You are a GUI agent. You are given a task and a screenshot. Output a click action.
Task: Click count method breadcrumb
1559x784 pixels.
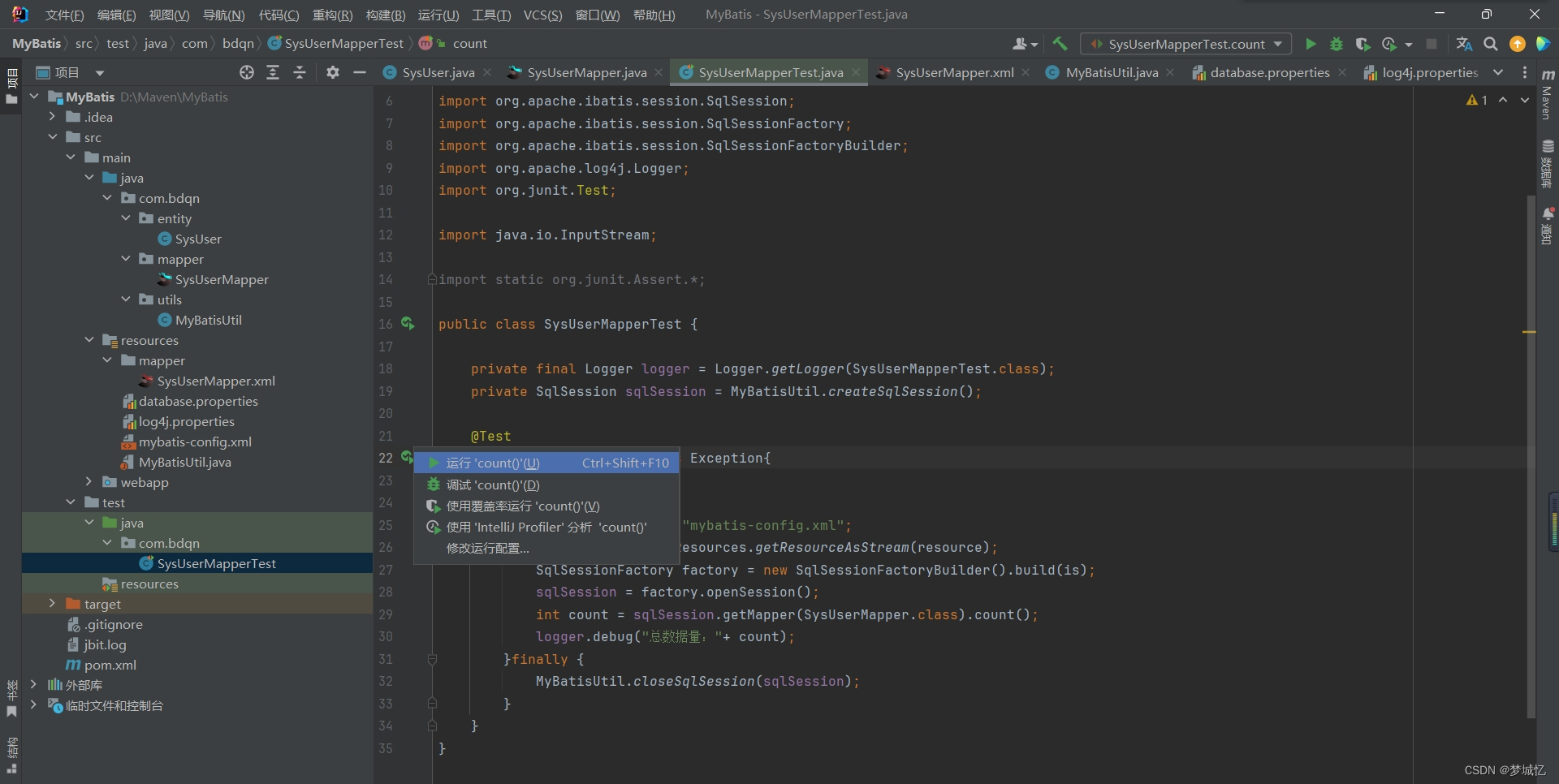(469, 44)
